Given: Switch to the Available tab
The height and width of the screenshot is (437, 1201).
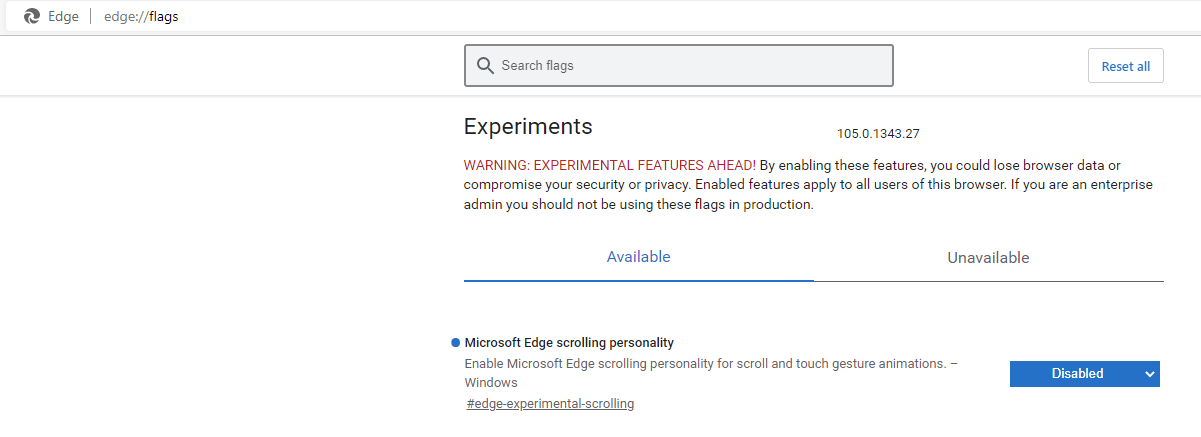Looking at the screenshot, I should [x=638, y=257].
